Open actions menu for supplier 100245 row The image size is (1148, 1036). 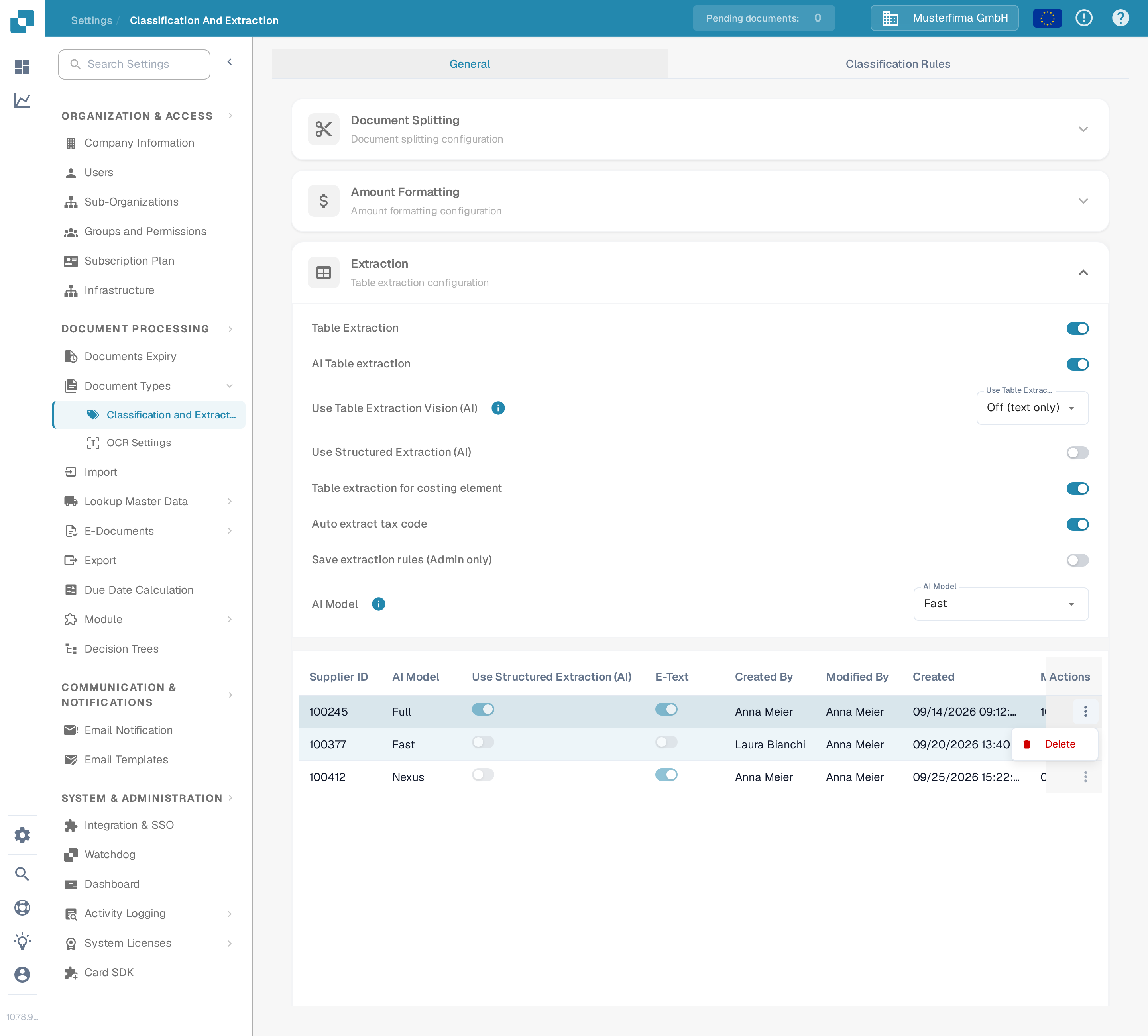point(1085,712)
